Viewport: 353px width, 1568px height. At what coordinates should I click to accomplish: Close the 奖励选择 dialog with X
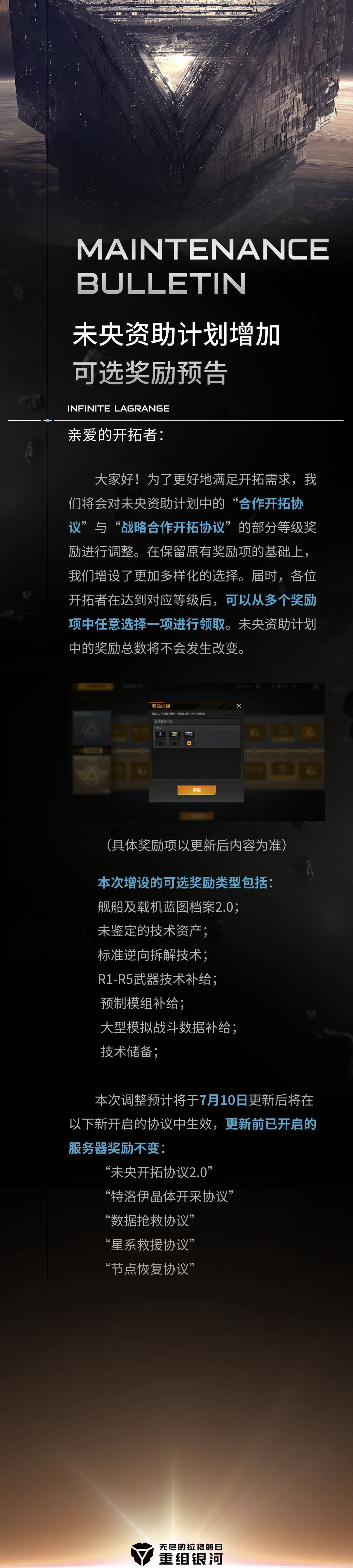click(239, 707)
